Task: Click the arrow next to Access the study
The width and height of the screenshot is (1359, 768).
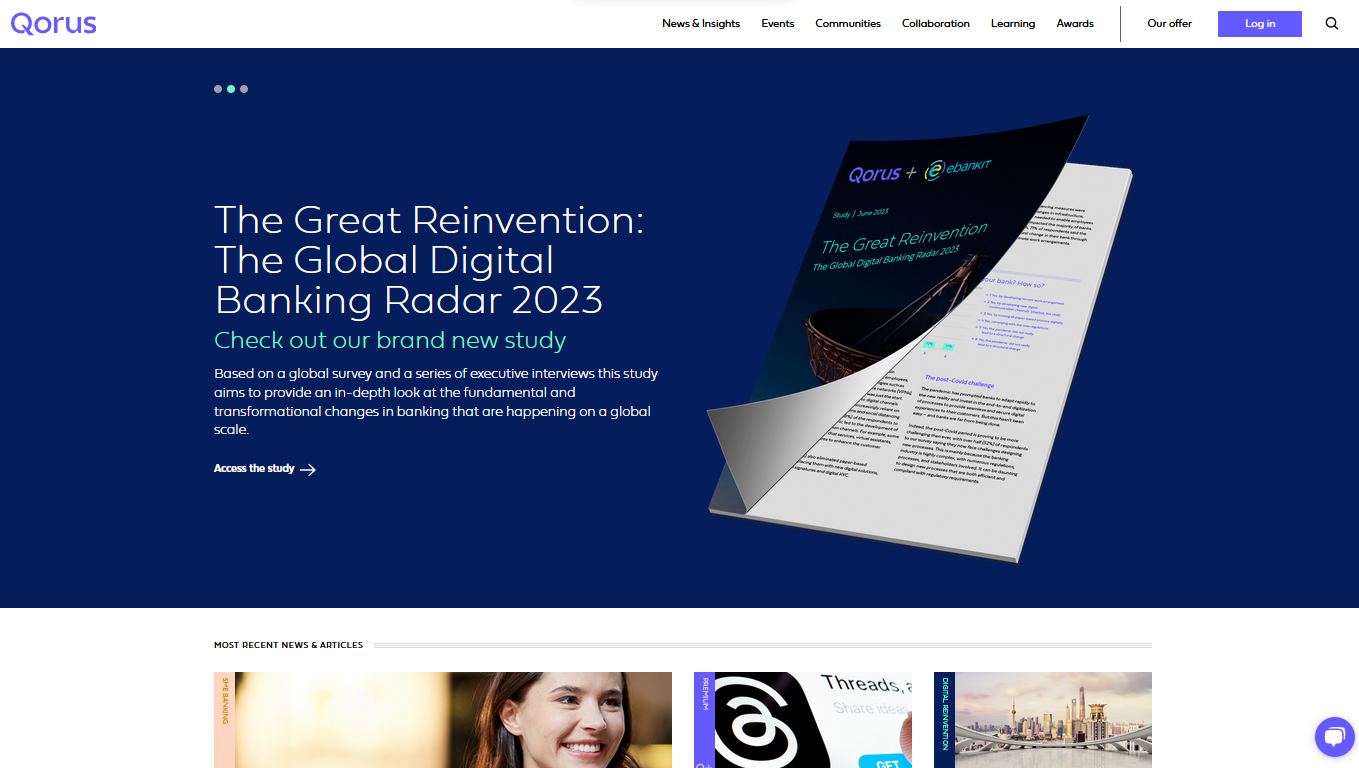Action: tap(308, 469)
